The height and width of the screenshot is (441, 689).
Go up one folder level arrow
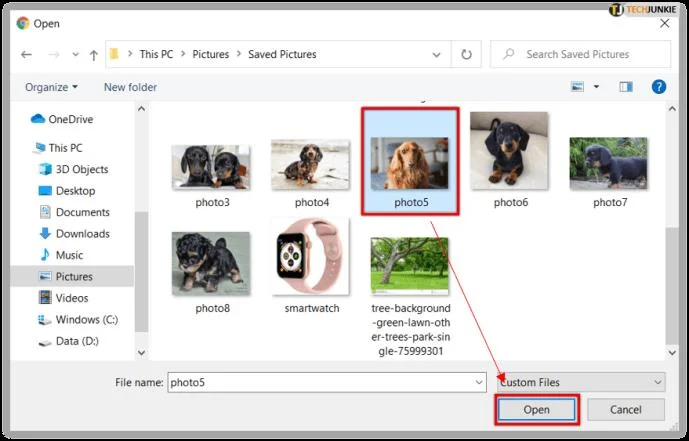93,55
